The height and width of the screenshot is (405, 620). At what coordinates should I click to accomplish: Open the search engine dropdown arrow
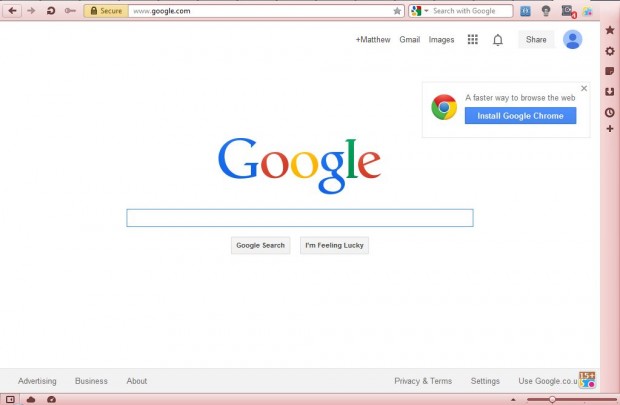(426, 11)
